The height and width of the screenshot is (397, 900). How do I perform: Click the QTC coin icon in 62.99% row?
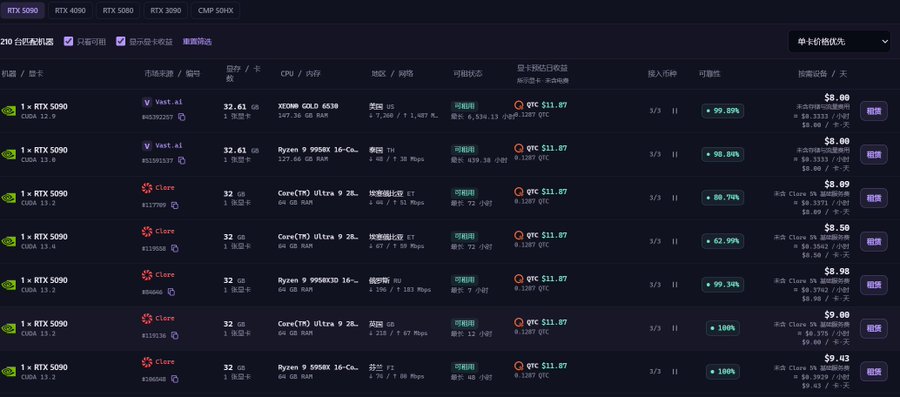(519, 235)
